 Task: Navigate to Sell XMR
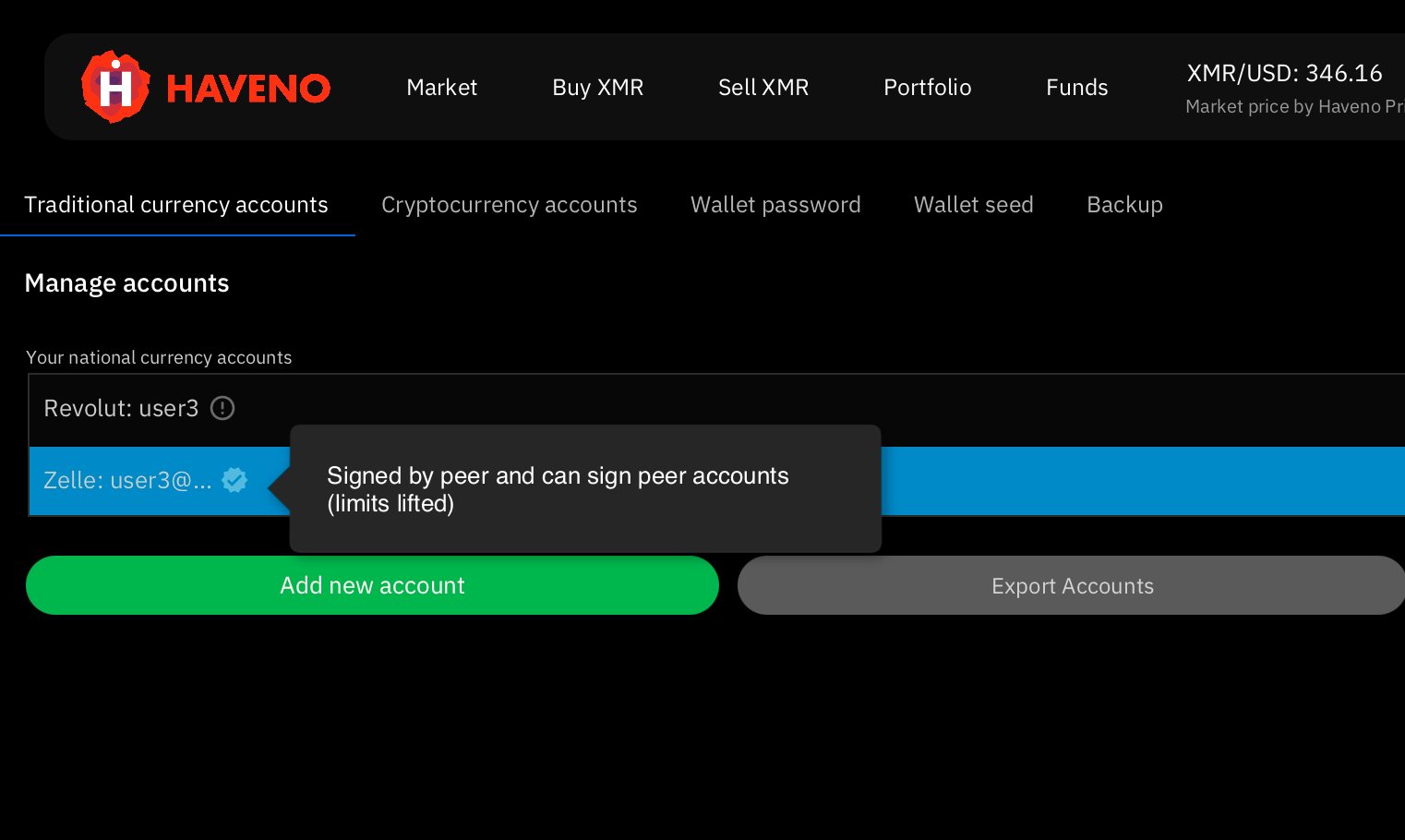click(x=763, y=87)
